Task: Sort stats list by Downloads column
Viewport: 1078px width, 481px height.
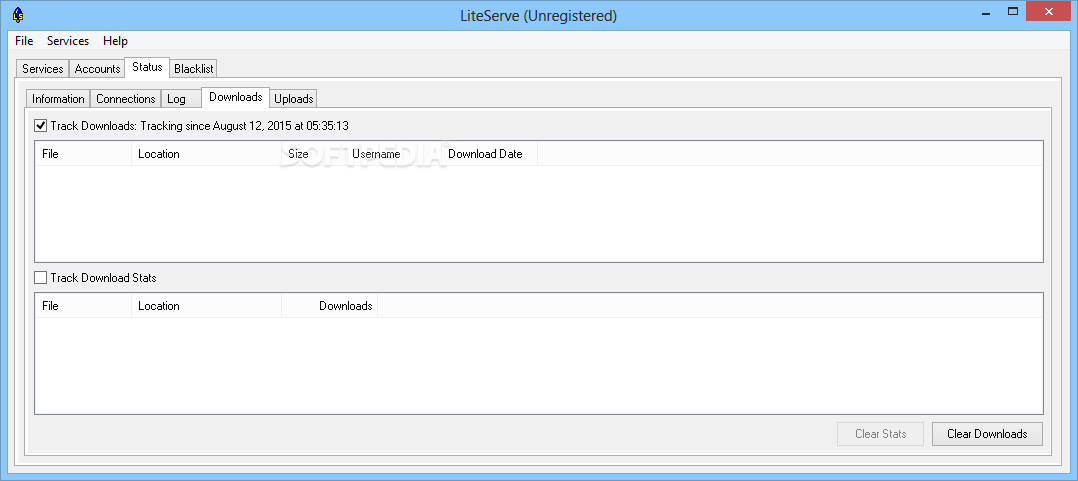Action: [329, 306]
